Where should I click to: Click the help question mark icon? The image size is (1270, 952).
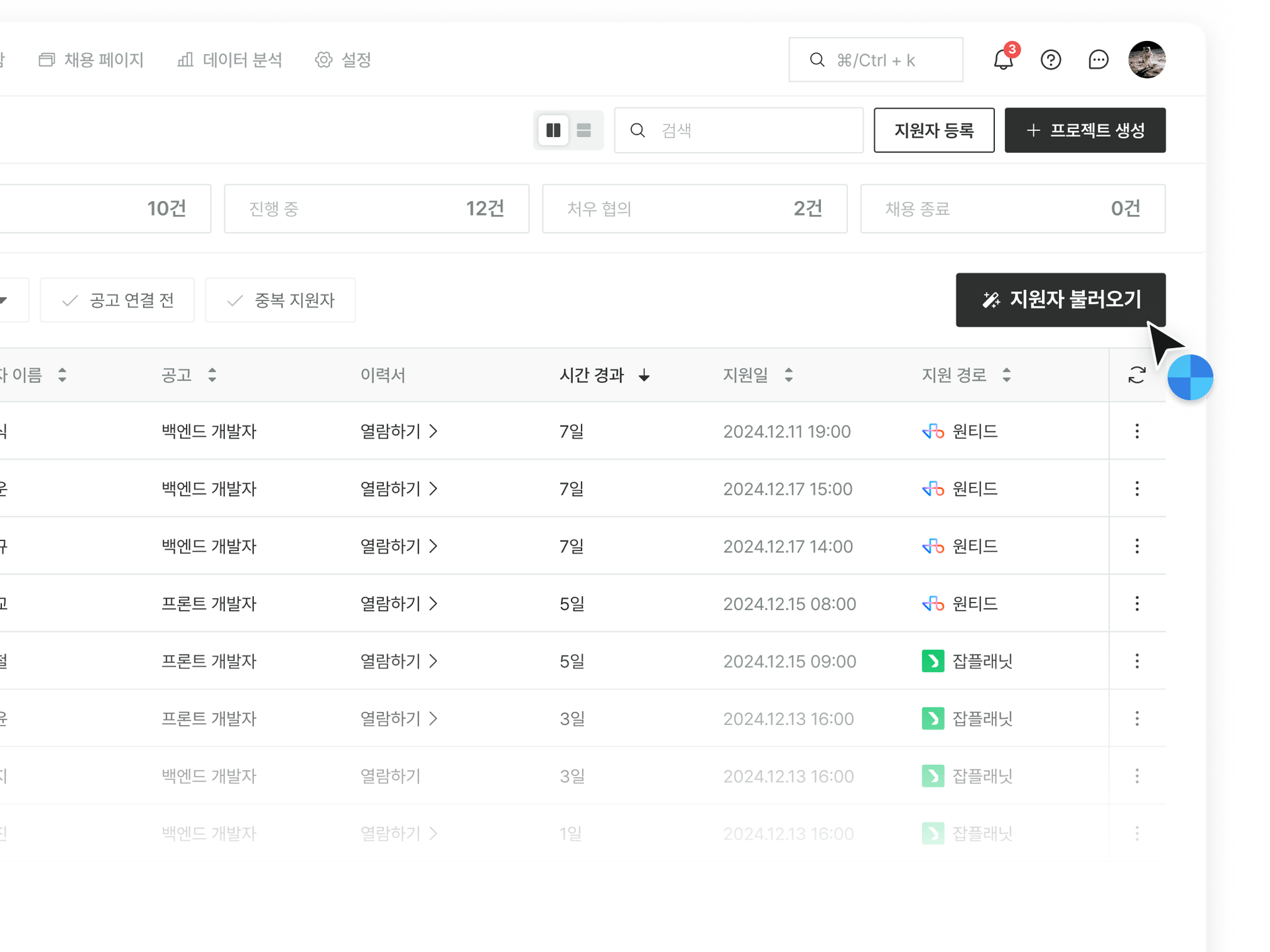click(1051, 60)
